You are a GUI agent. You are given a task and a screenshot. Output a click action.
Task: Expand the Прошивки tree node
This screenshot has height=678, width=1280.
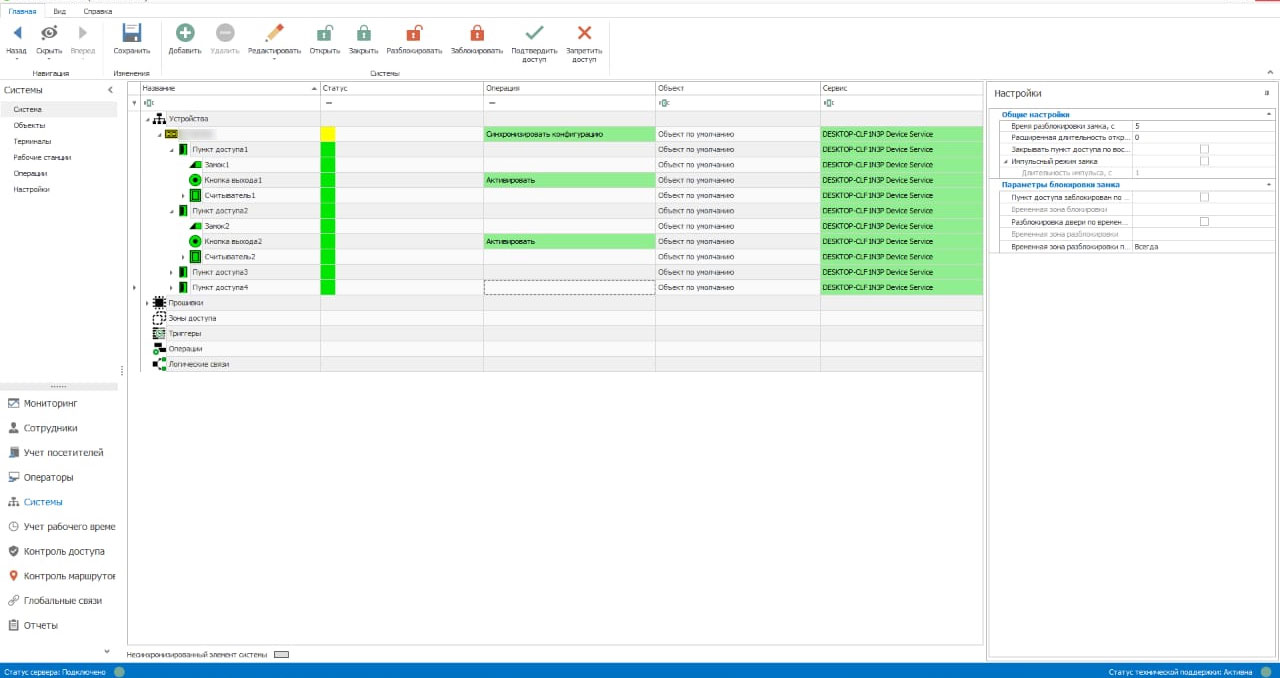148,303
